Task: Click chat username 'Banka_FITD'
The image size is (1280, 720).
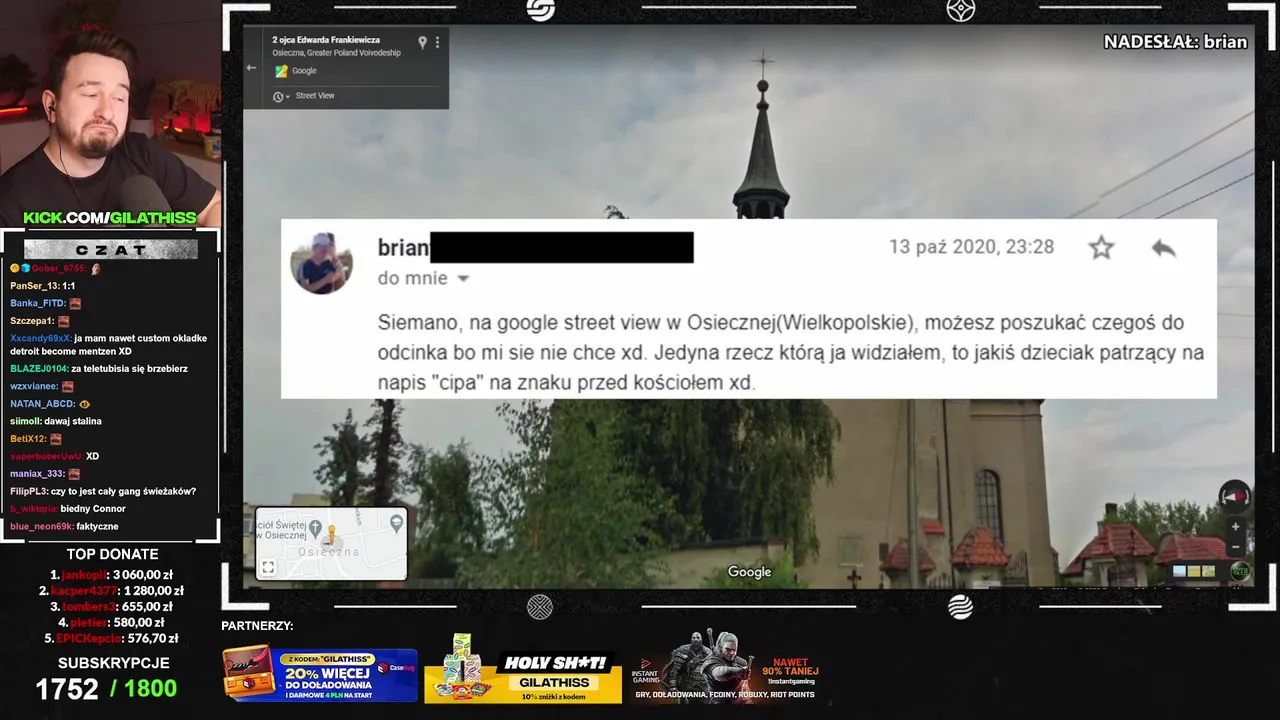Action: pyautogui.click(x=38, y=303)
